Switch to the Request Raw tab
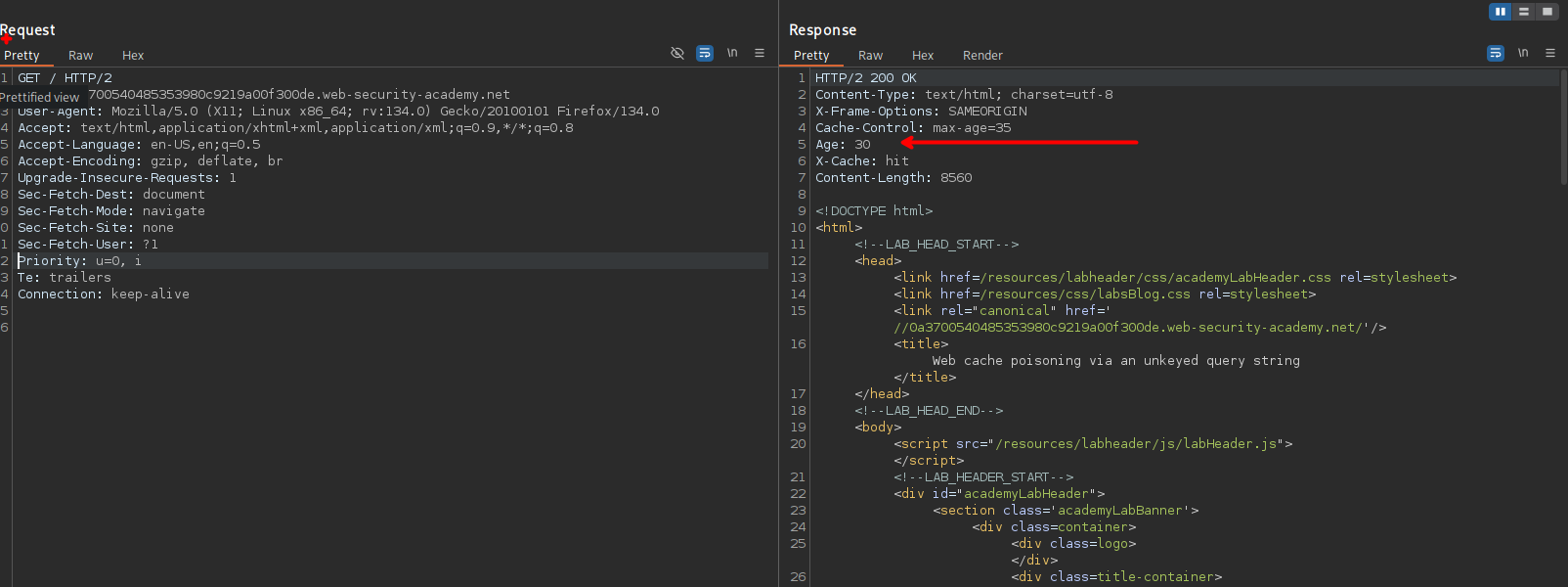This screenshot has height=587, width=1568. point(81,56)
